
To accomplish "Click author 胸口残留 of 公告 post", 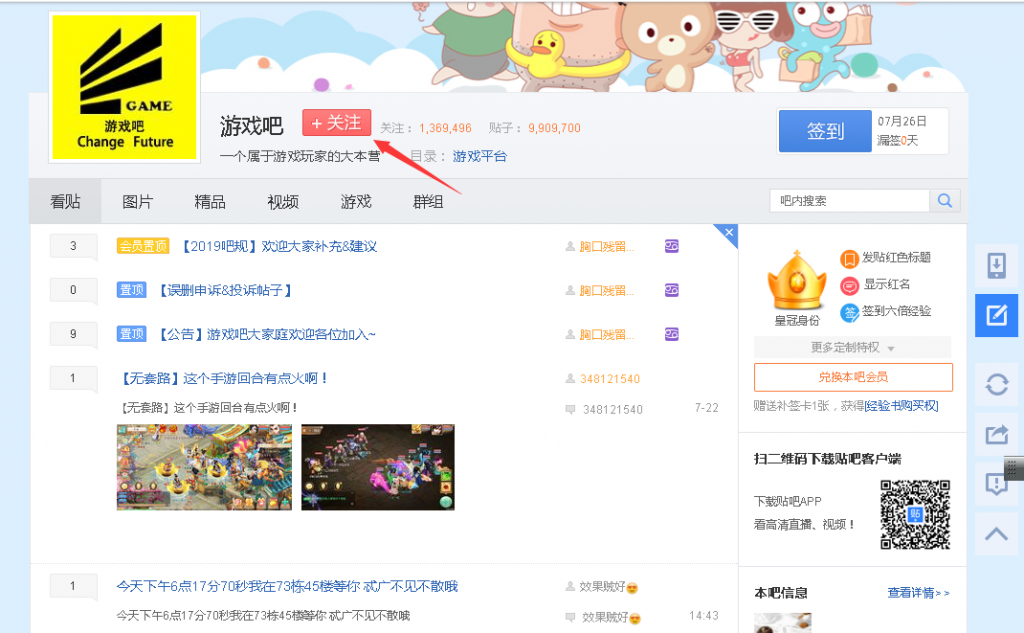I will (607, 334).
